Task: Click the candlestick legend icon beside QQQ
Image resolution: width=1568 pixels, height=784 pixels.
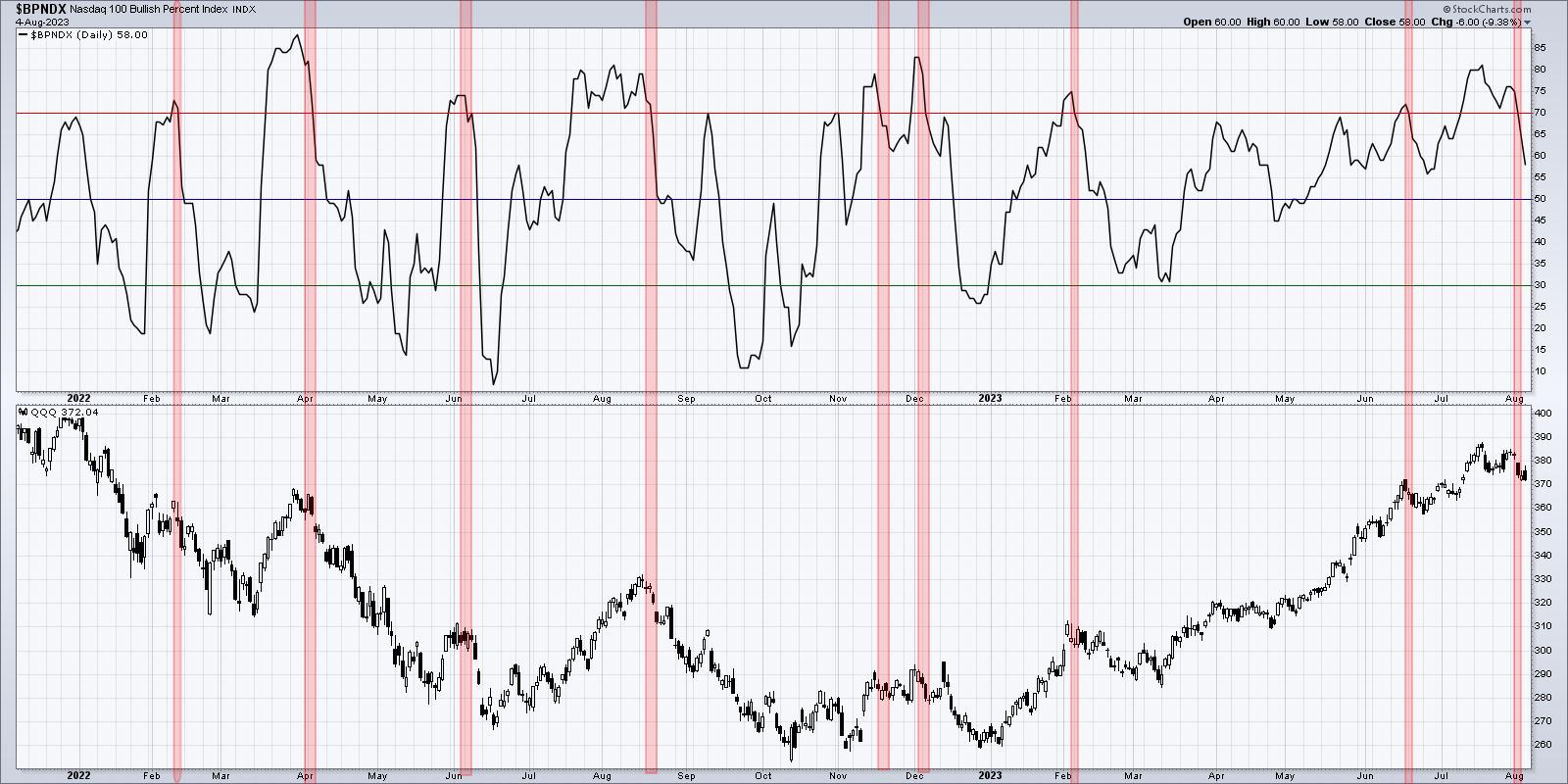Action: (24, 413)
